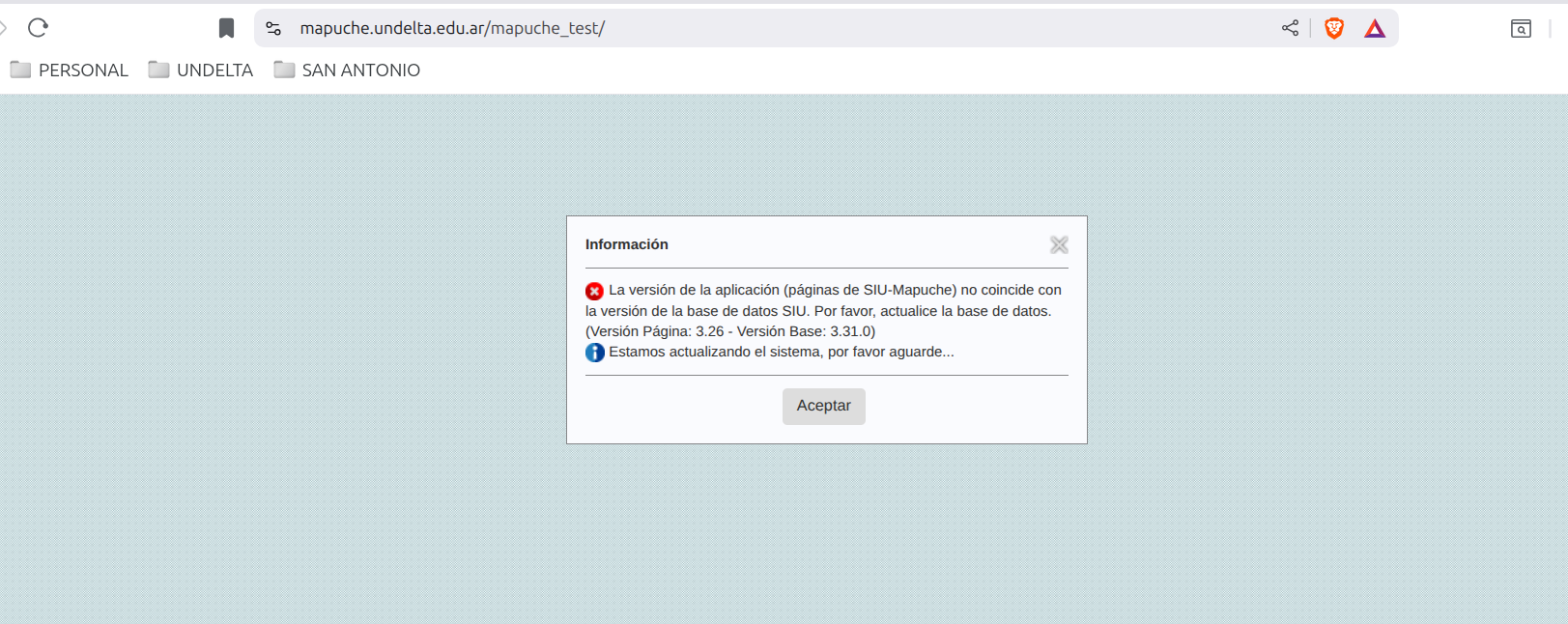The width and height of the screenshot is (1568, 624).
Task: Click the Información dialog title
Action: (x=626, y=244)
